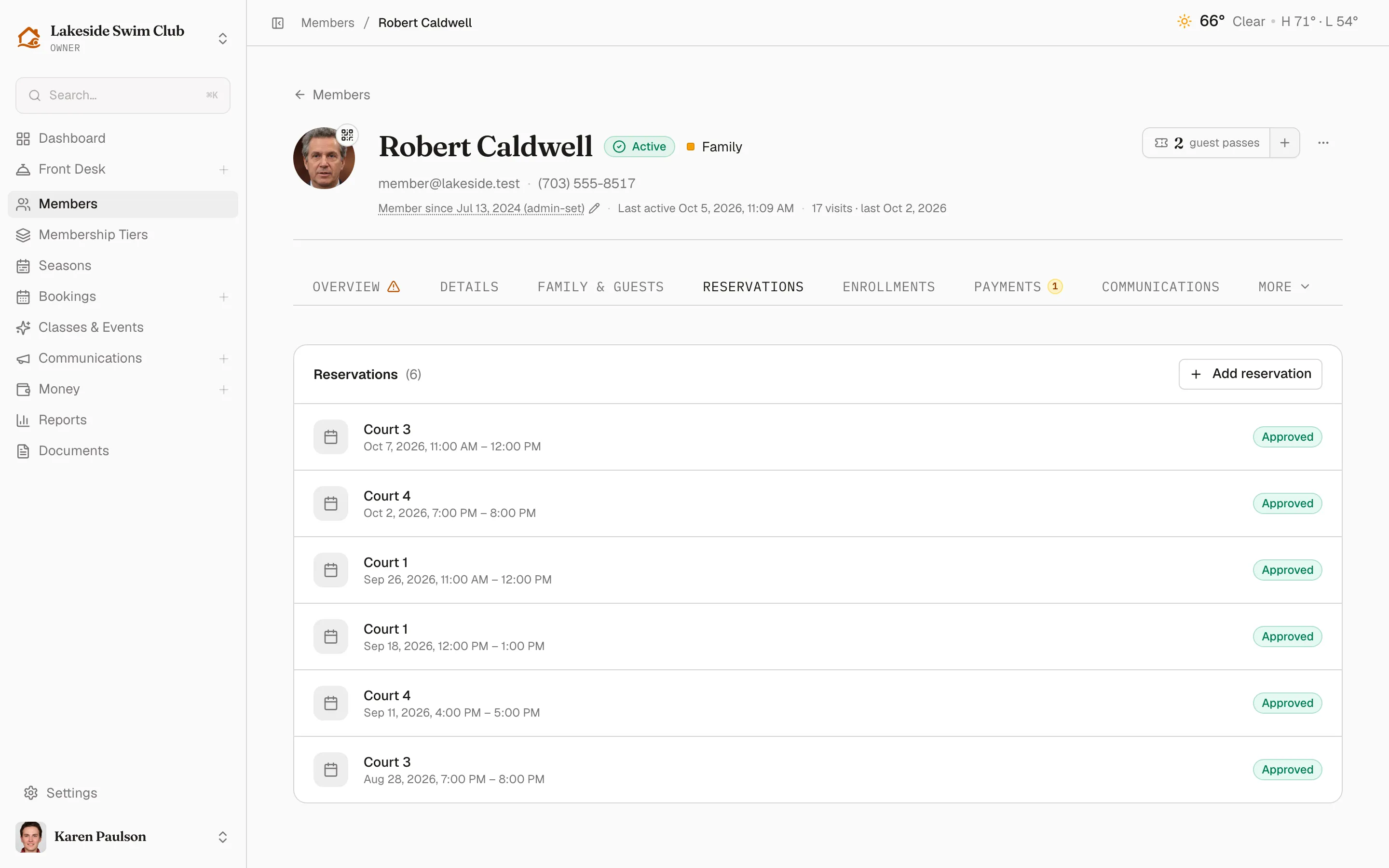Click Members in the breadcrumb
Image resolution: width=1389 pixels, height=868 pixels.
click(x=328, y=23)
